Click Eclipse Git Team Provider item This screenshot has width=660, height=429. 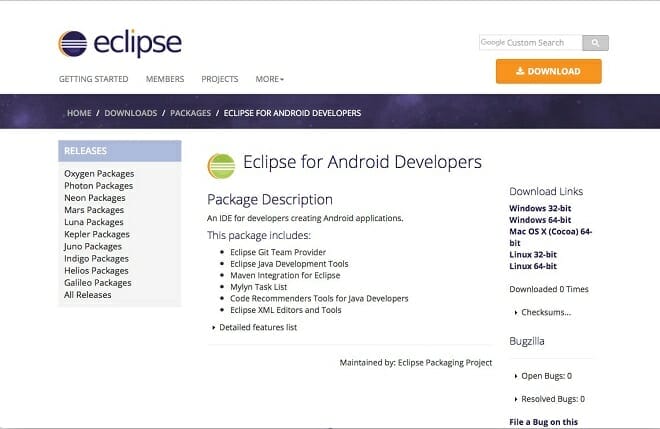pyautogui.click(x=278, y=252)
